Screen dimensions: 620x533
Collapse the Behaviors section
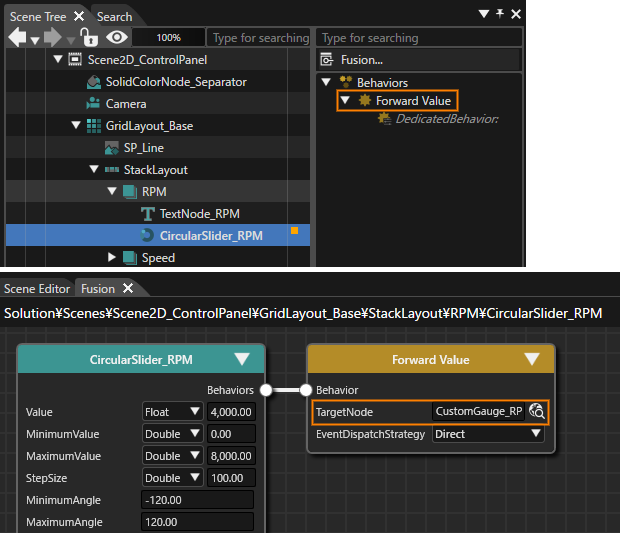click(x=326, y=82)
